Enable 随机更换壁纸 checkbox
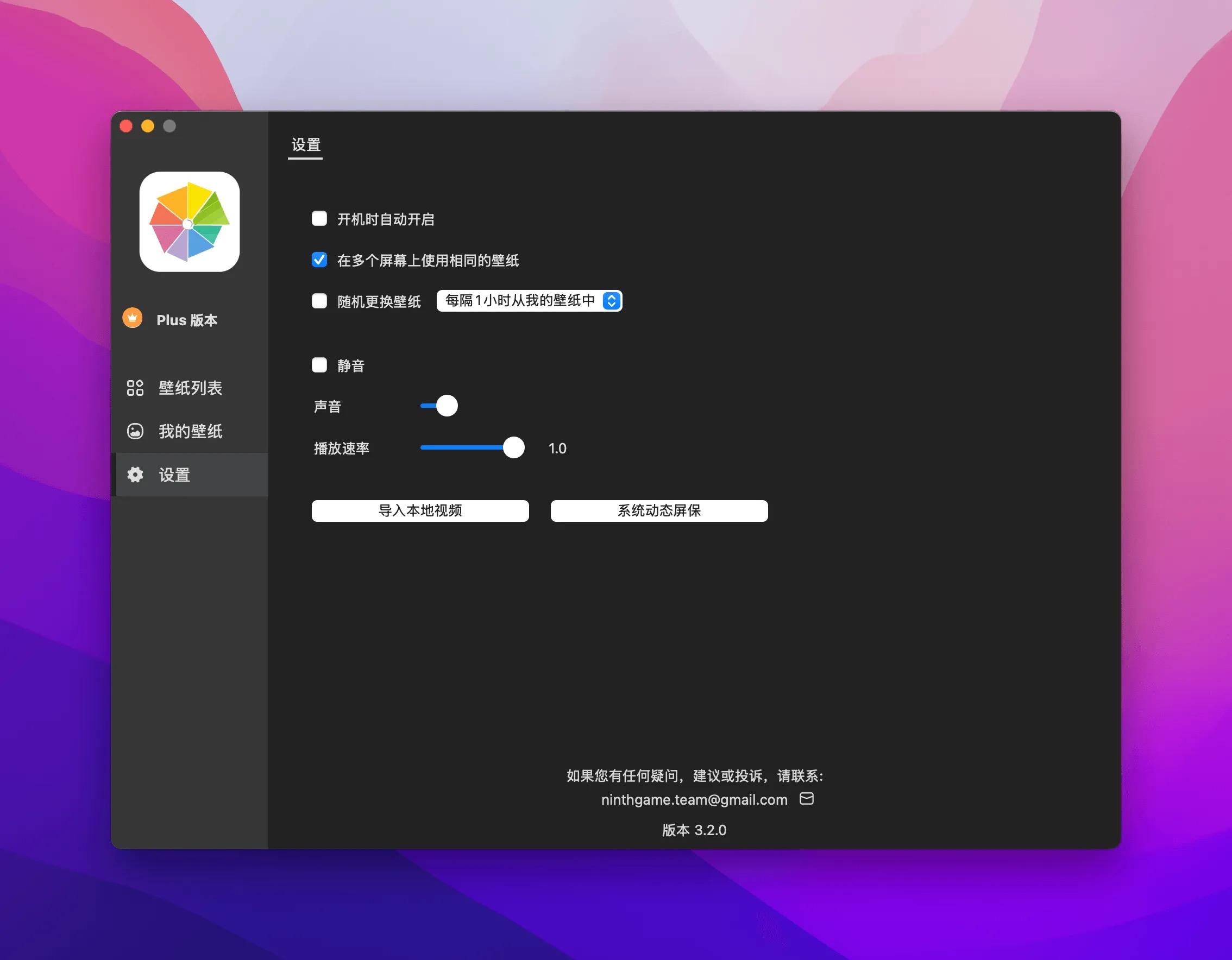Image resolution: width=1232 pixels, height=960 pixels. 319,301
